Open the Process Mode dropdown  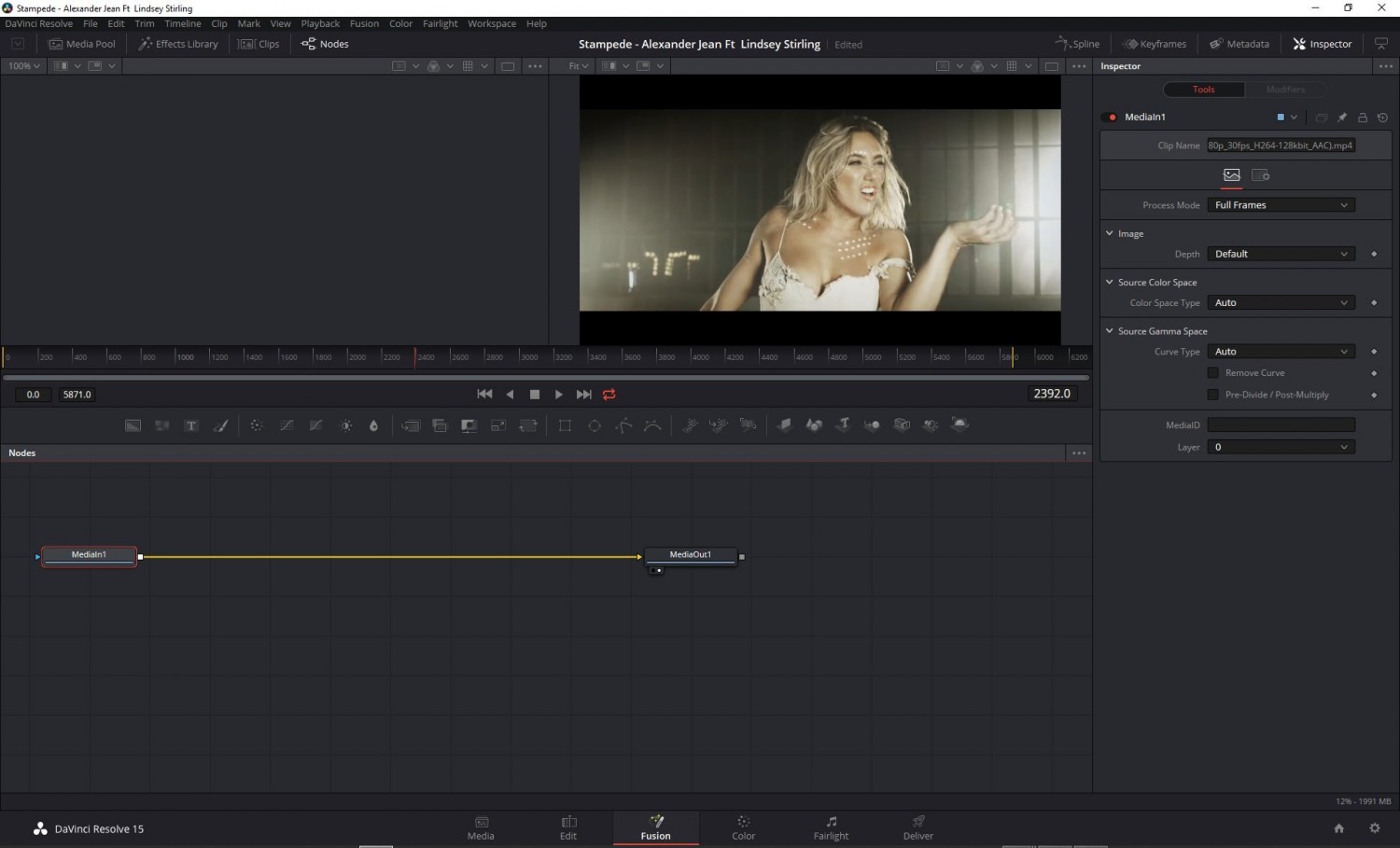click(x=1281, y=205)
